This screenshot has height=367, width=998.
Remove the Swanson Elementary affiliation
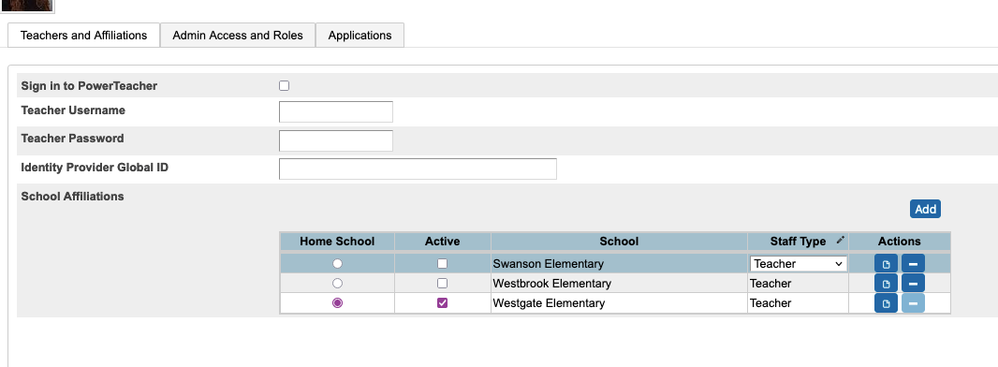pos(913,263)
